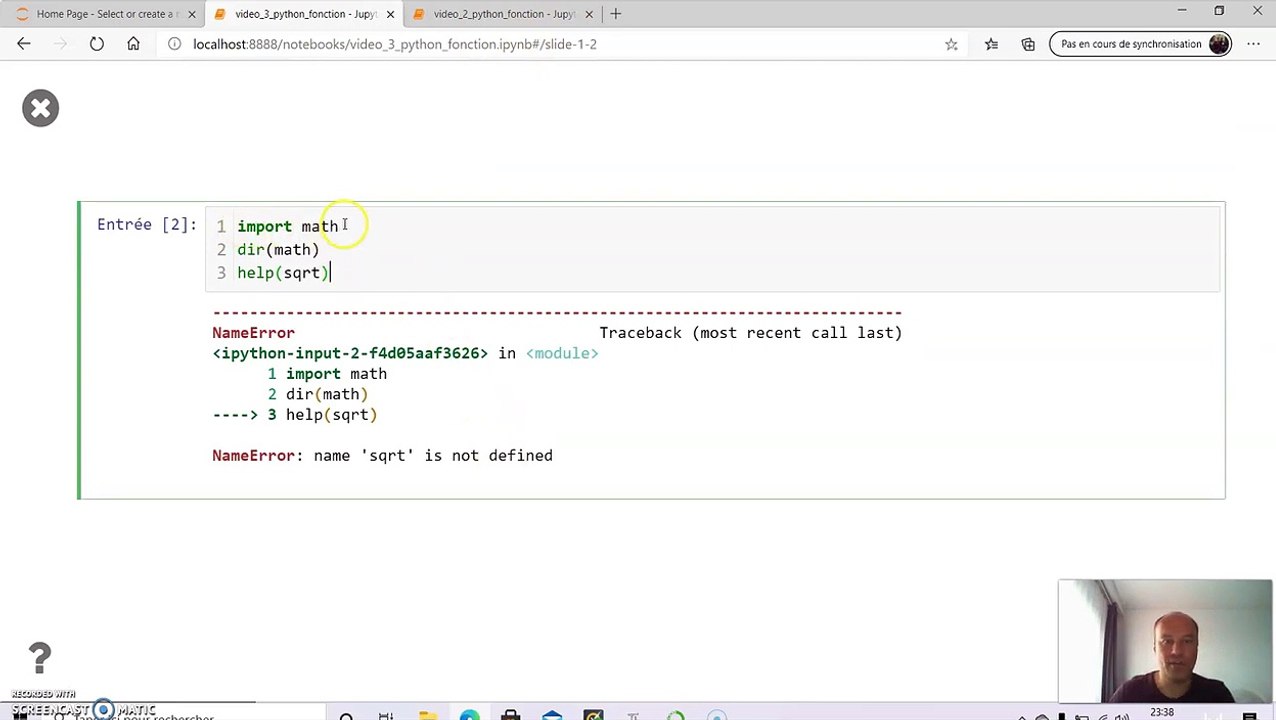Add this page to favorites

point(951,44)
